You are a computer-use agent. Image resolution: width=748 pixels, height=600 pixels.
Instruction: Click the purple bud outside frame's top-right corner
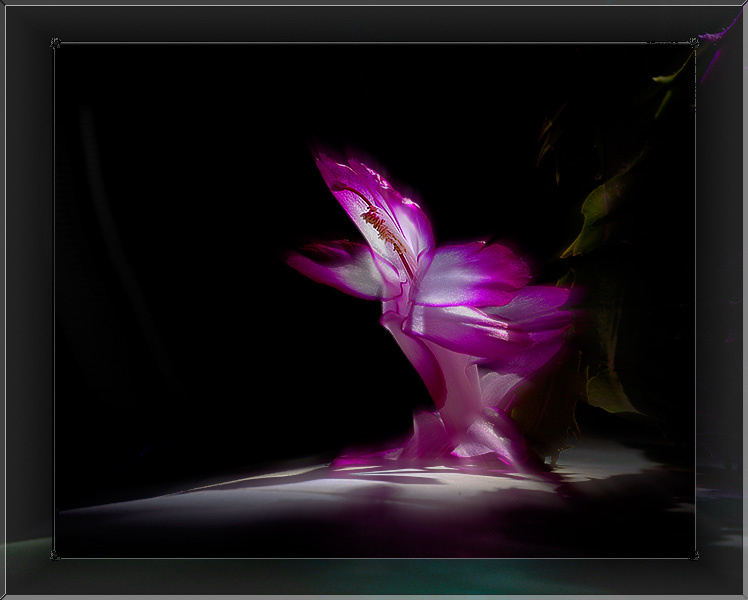pyautogui.click(x=720, y=38)
